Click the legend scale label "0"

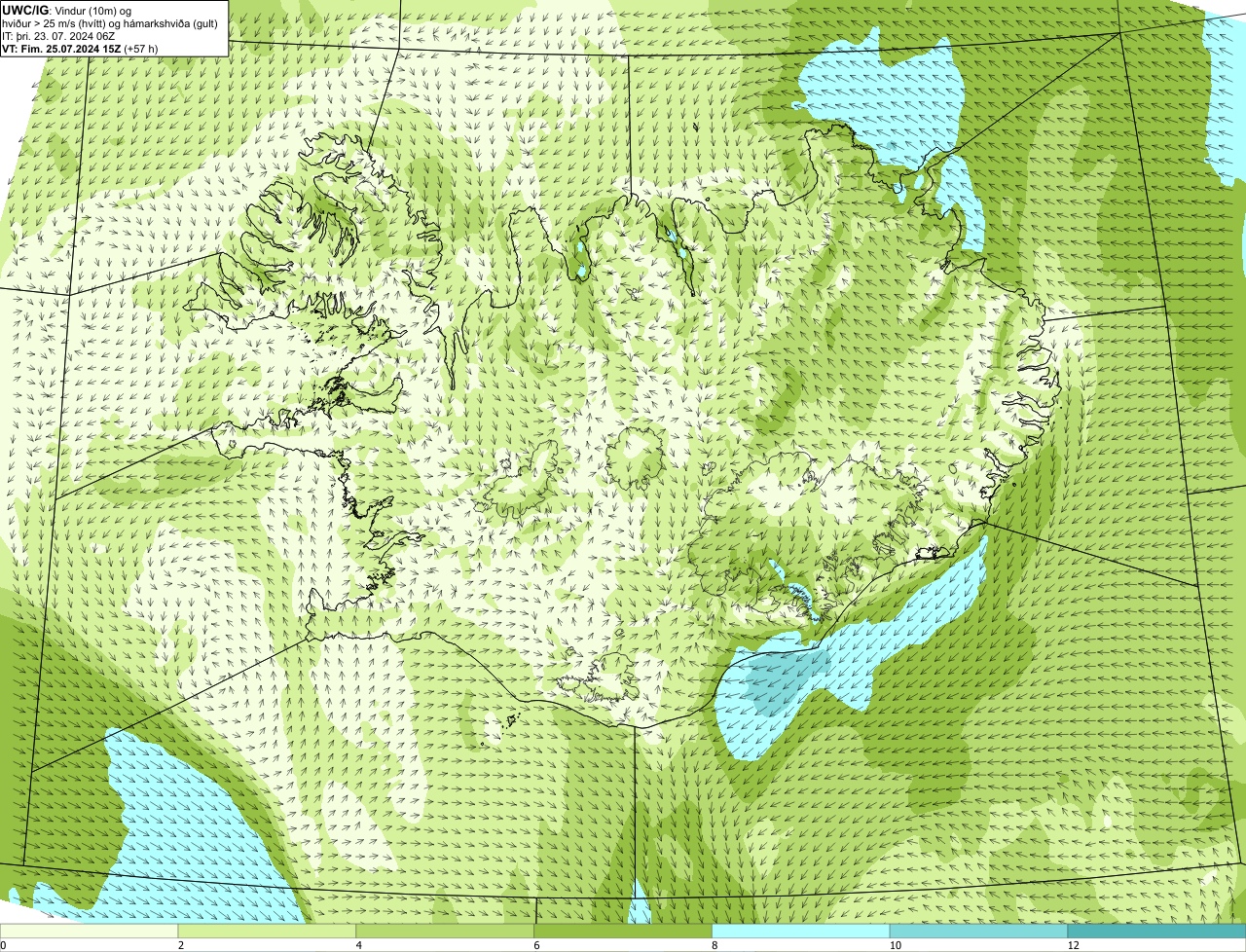pos(3,945)
